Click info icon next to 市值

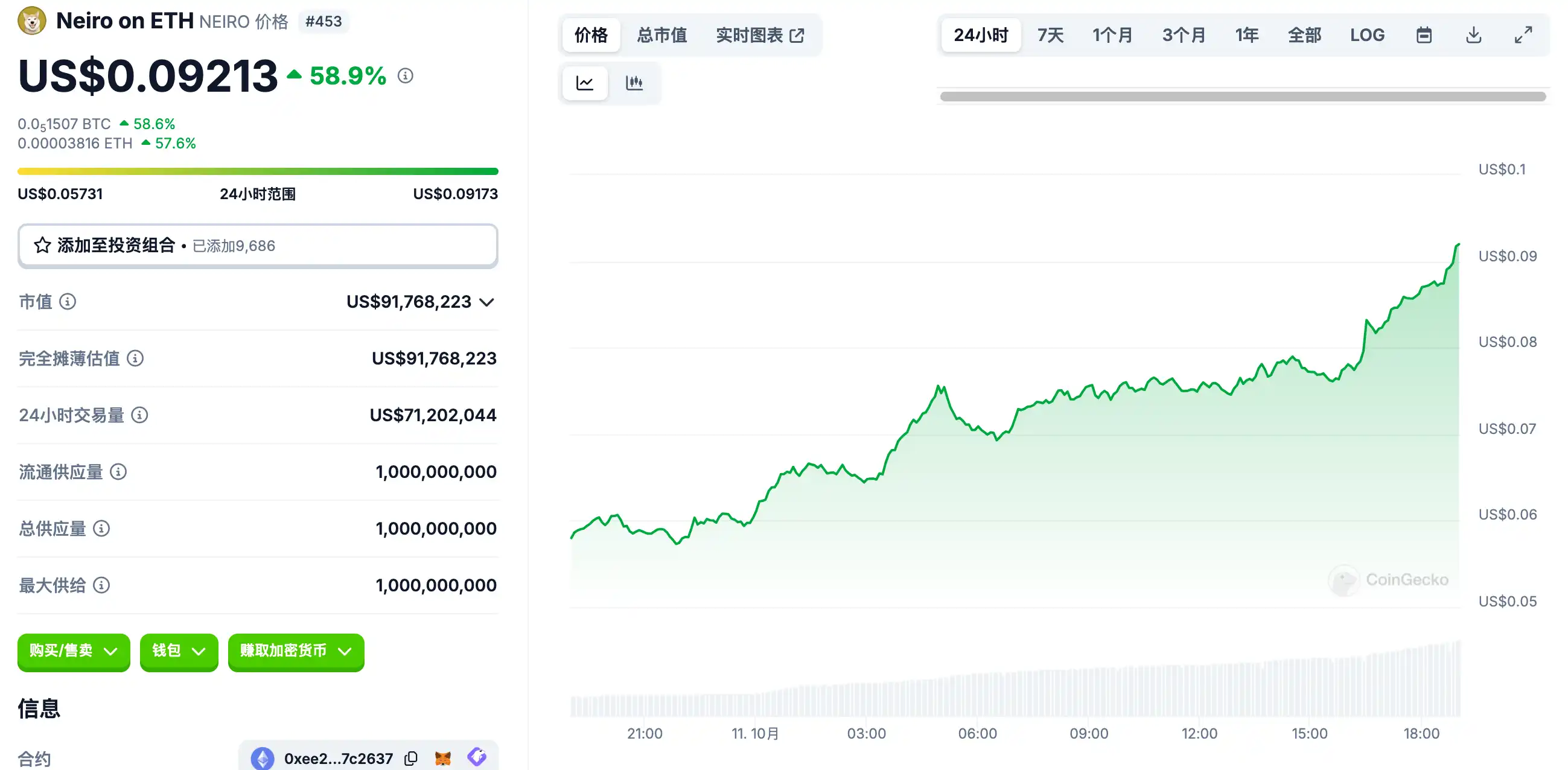[x=68, y=302]
